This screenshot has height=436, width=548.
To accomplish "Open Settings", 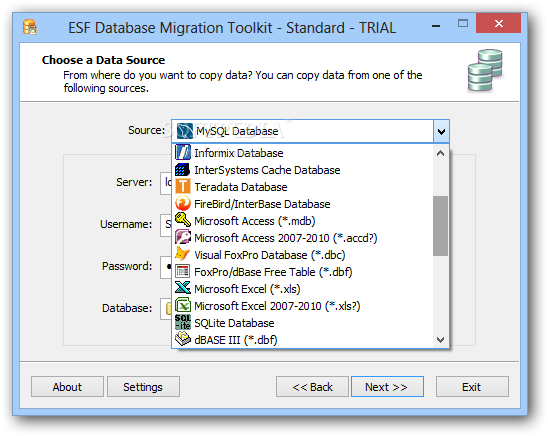I will [x=143, y=387].
